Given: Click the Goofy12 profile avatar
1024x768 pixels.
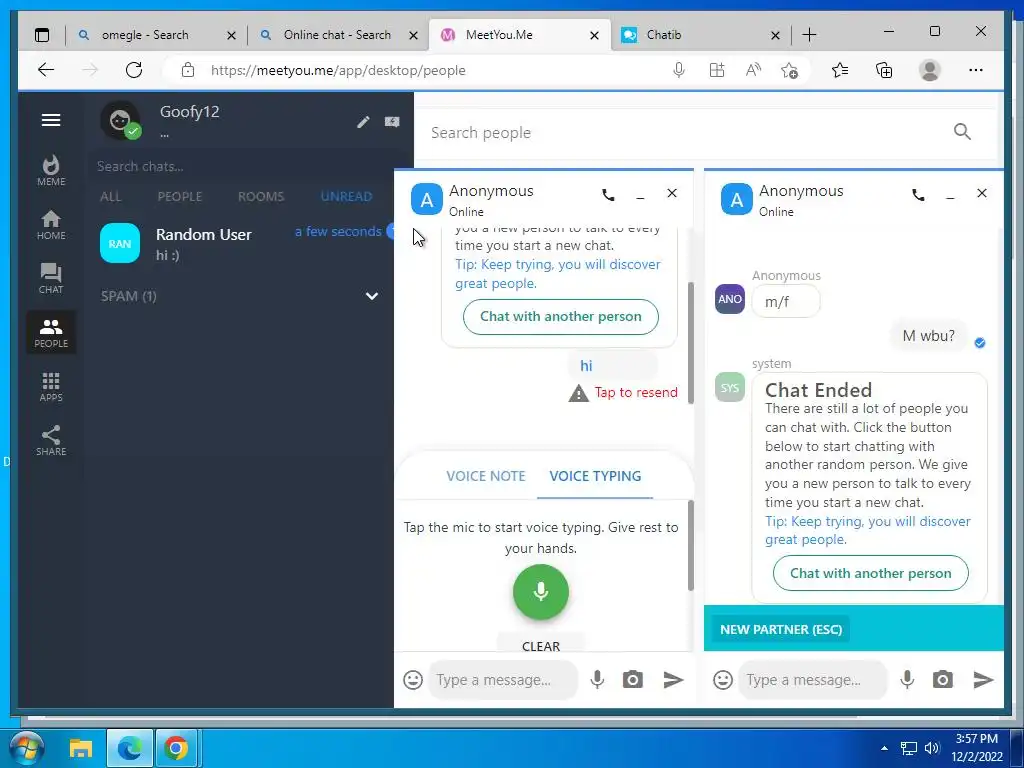Looking at the screenshot, I should tap(120, 121).
